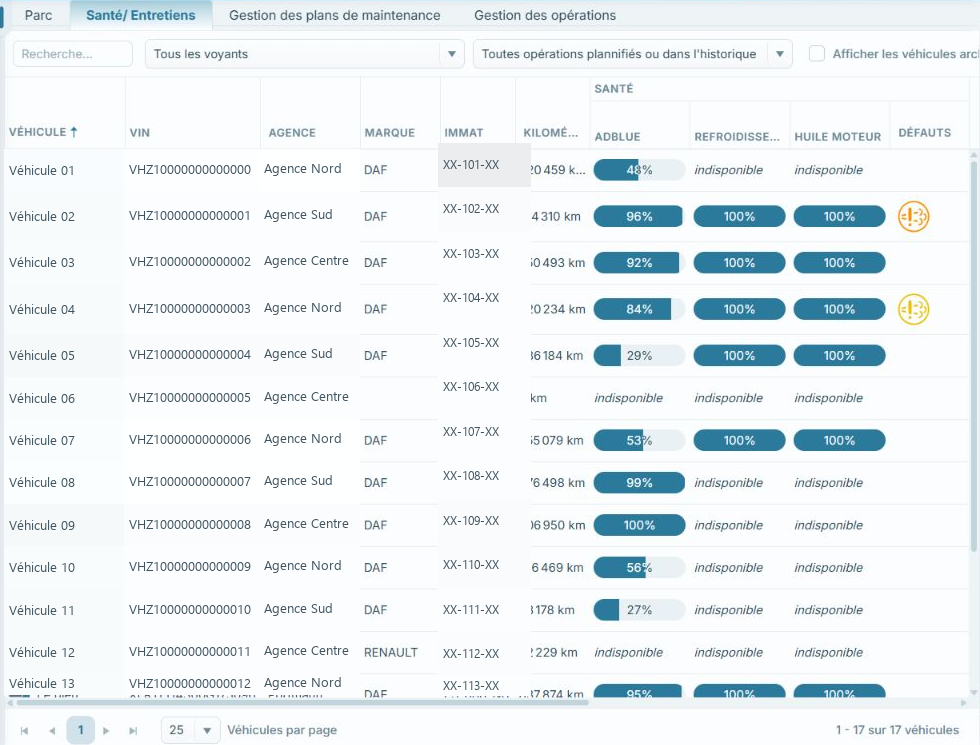
Task: Click the 29% AdBlue bar of Véhicule 05
Action: (x=639, y=356)
